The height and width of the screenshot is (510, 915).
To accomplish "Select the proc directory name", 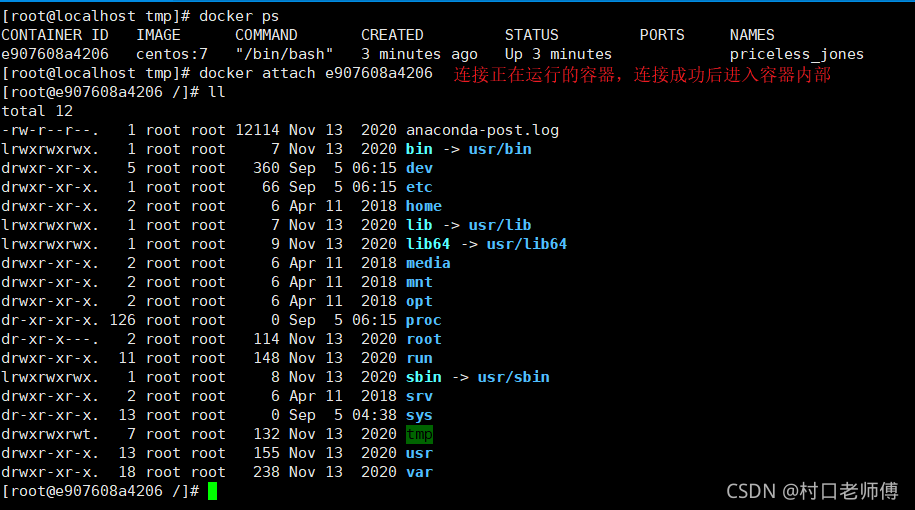I will (424, 320).
